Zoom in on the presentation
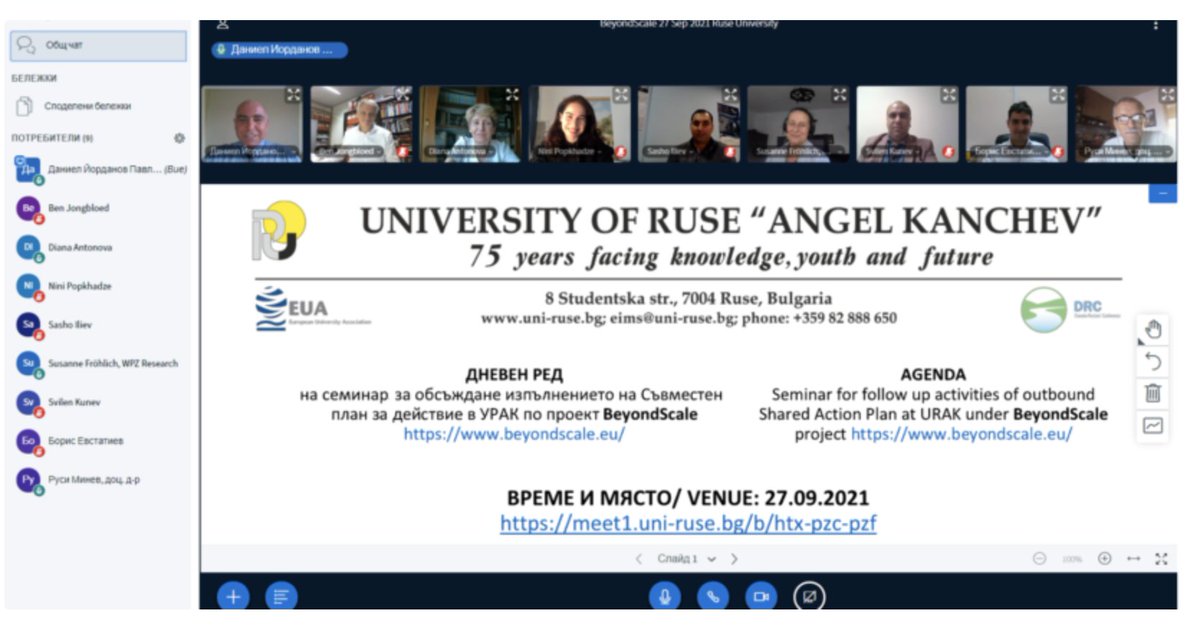This screenshot has width=1200, height=626. point(1104,559)
